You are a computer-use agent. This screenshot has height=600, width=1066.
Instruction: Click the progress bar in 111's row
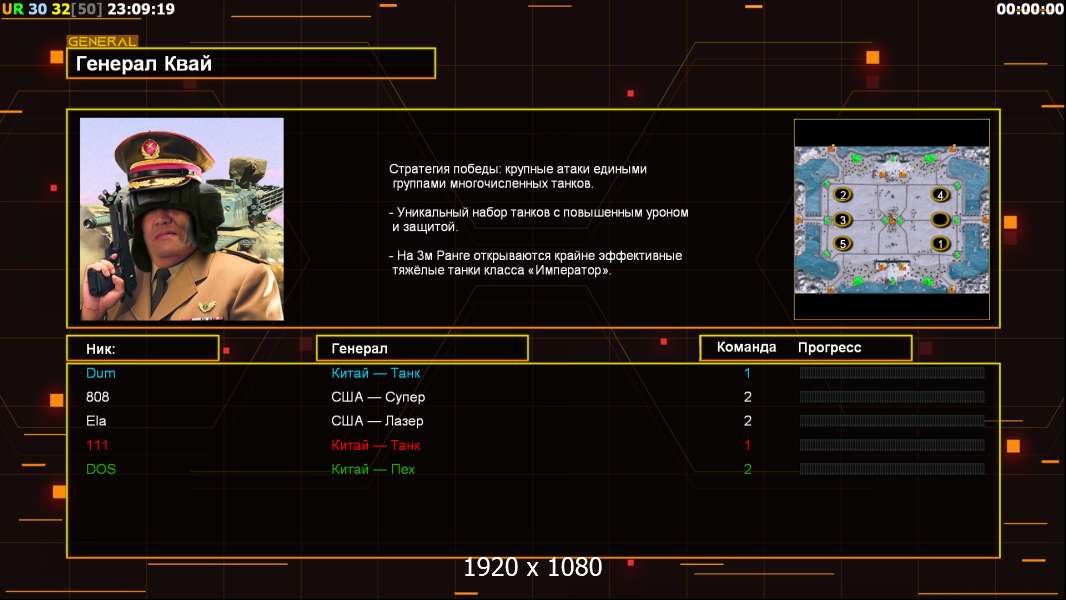[x=892, y=445]
